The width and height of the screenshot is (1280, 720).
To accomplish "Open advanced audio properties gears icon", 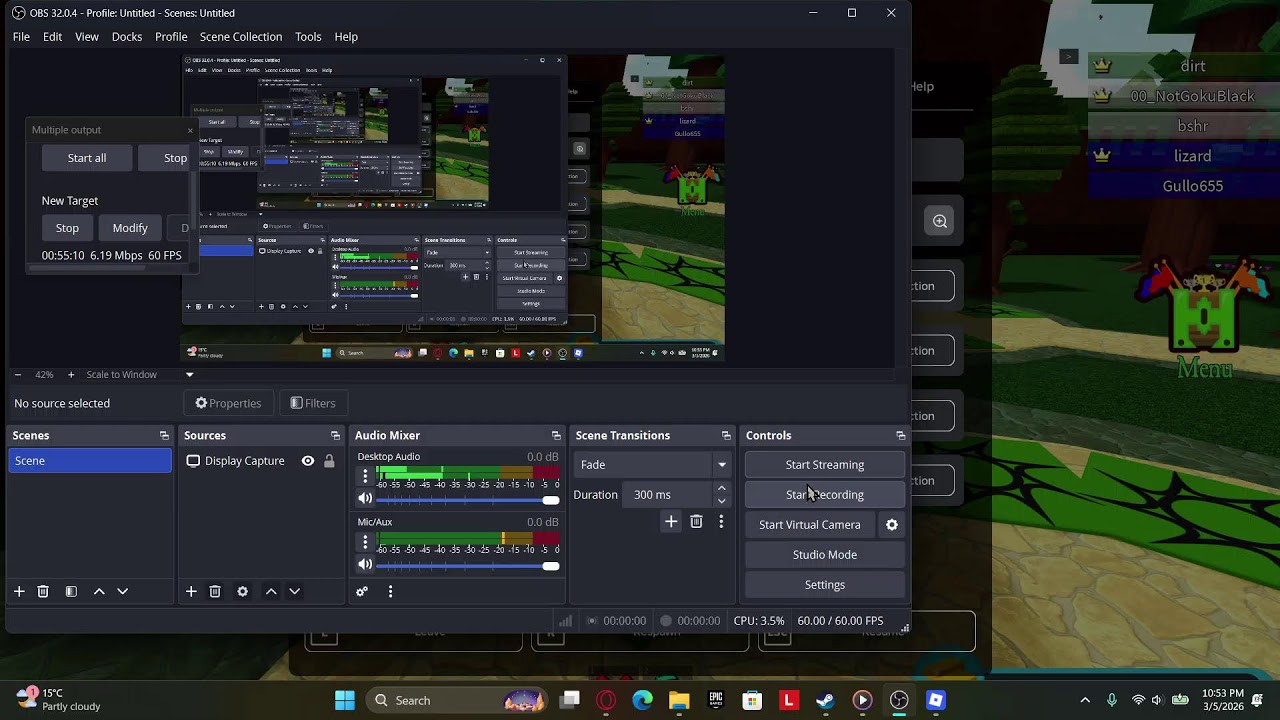I will coord(362,591).
